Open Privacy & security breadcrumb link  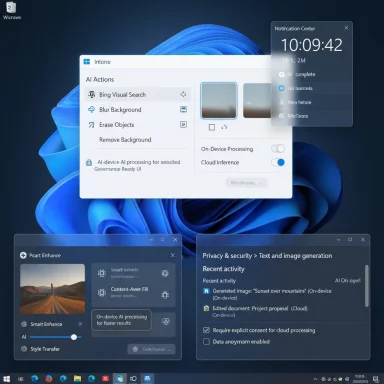point(227,256)
